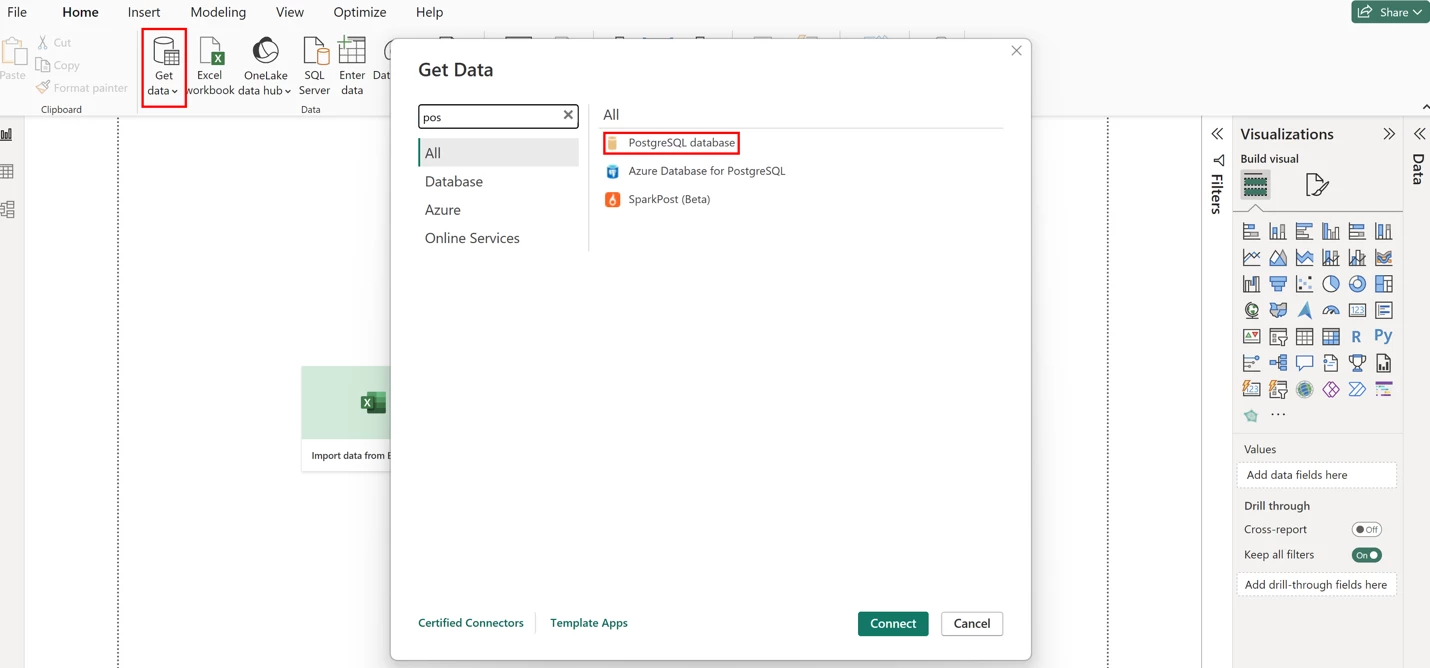The height and width of the screenshot is (668, 1430).
Task: Open Report view in left sidebar
Action: click(x=8, y=134)
